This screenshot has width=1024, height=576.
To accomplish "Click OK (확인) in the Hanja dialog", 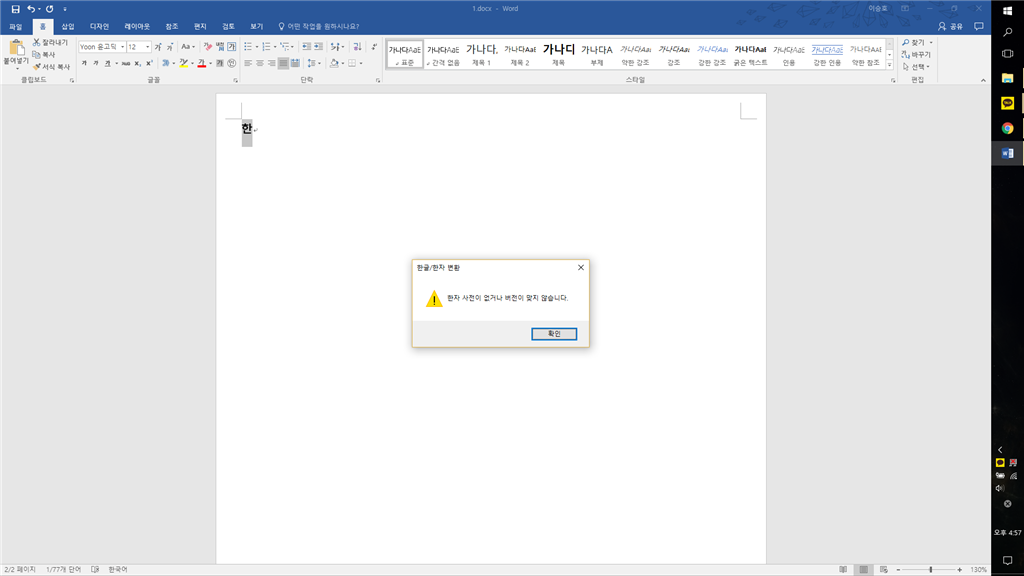I will click(554, 334).
